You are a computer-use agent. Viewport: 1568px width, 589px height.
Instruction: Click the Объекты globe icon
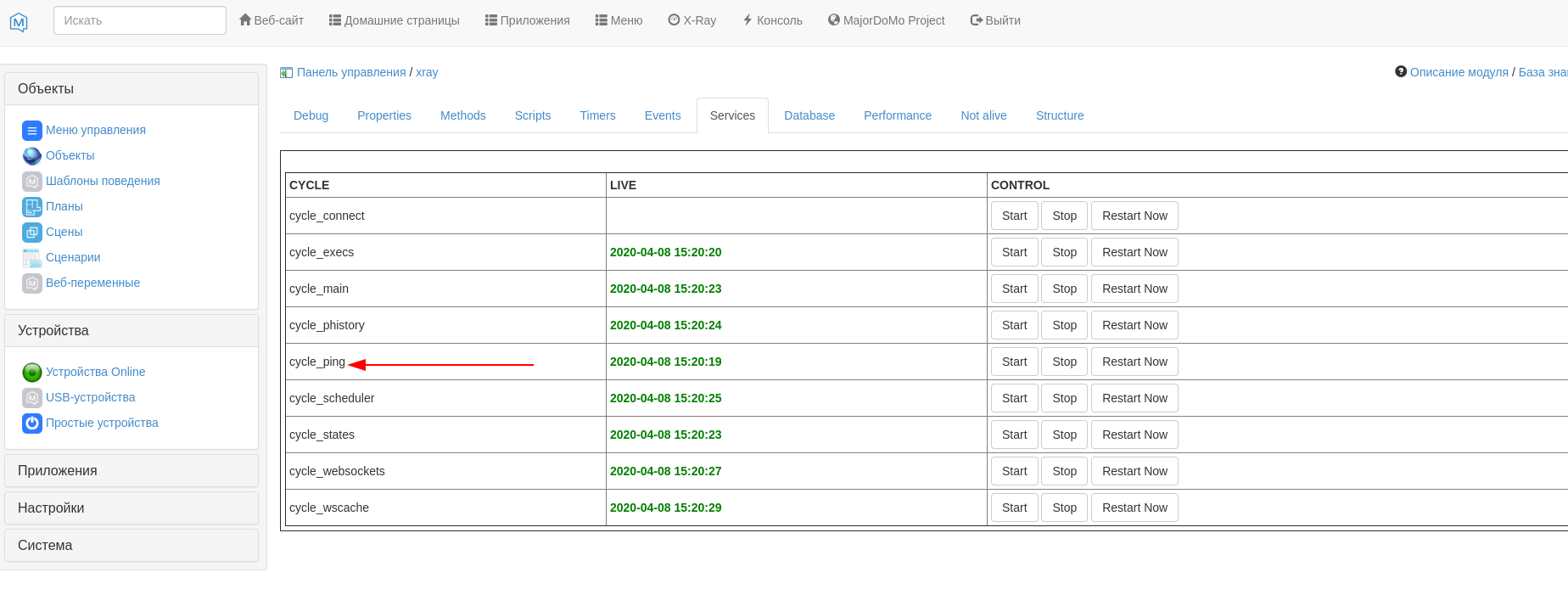pyautogui.click(x=32, y=156)
